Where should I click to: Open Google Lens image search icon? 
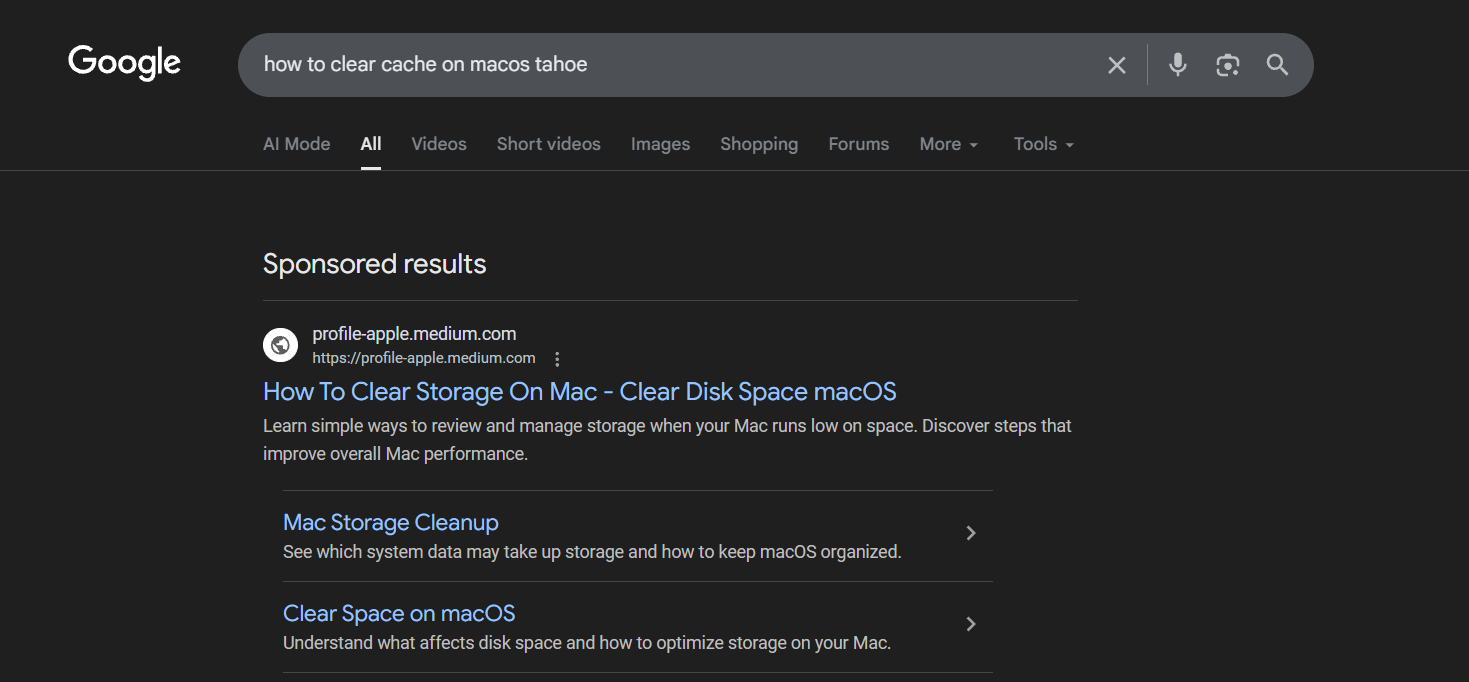1227,65
